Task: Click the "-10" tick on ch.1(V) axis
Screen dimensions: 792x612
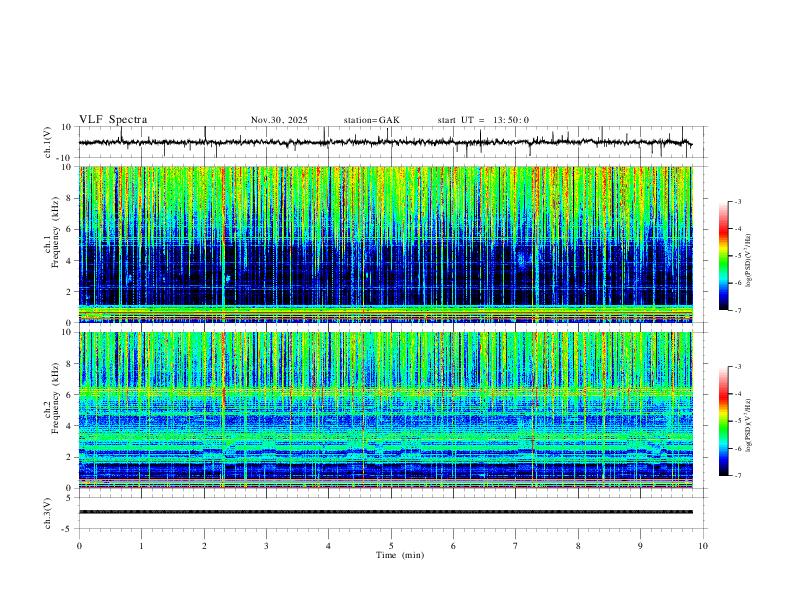Action: pos(66,158)
